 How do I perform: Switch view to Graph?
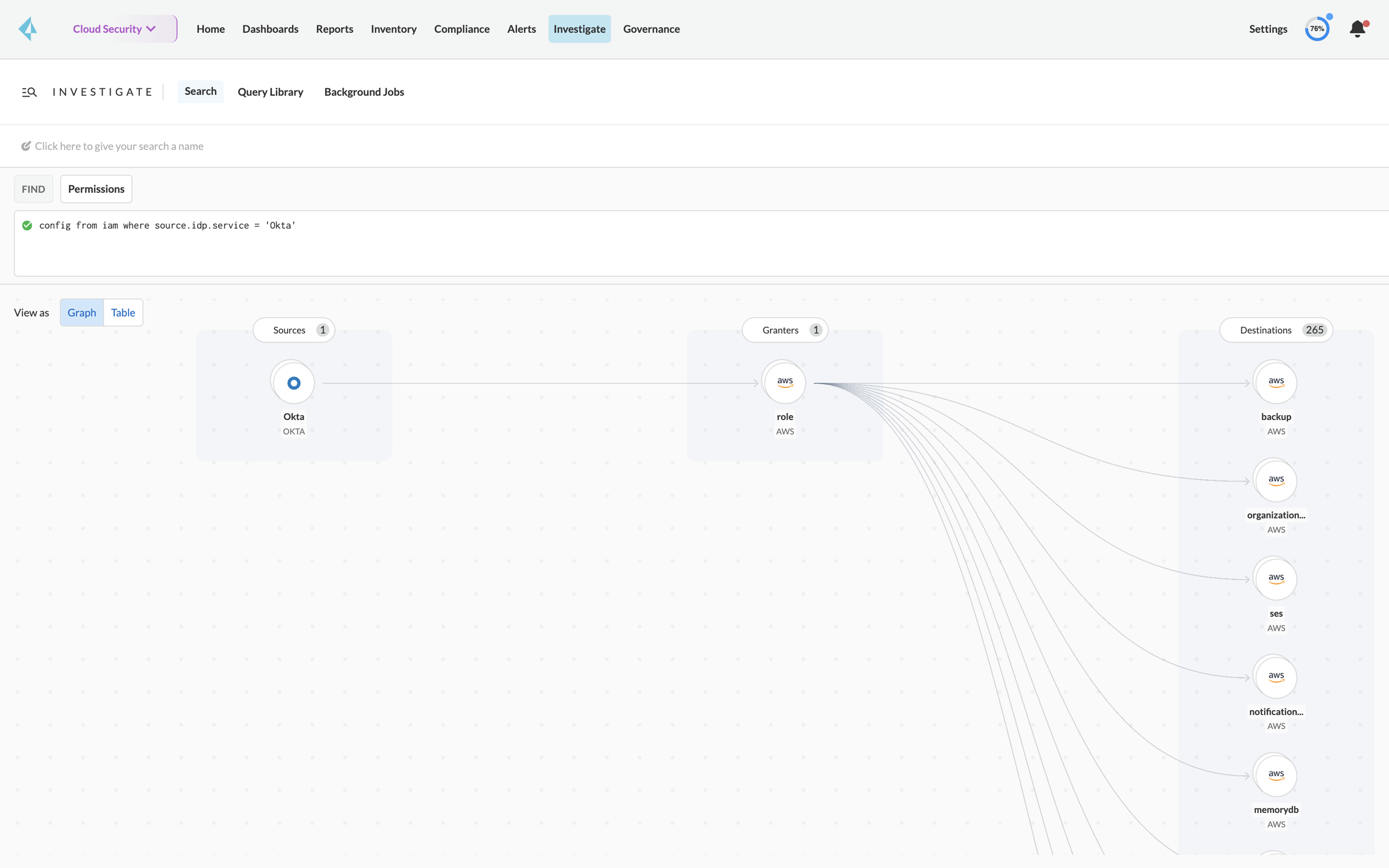[x=82, y=312]
